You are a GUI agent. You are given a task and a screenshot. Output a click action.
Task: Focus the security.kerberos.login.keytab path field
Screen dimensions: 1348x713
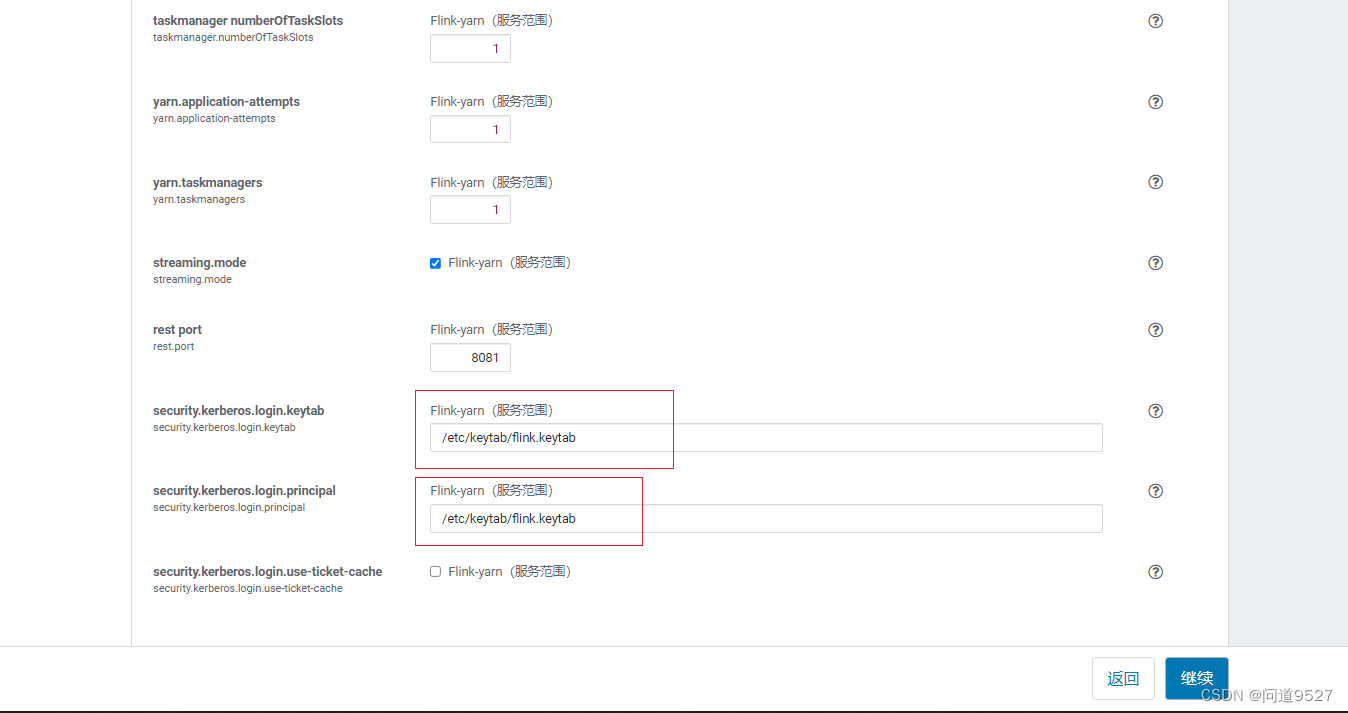[766, 437]
